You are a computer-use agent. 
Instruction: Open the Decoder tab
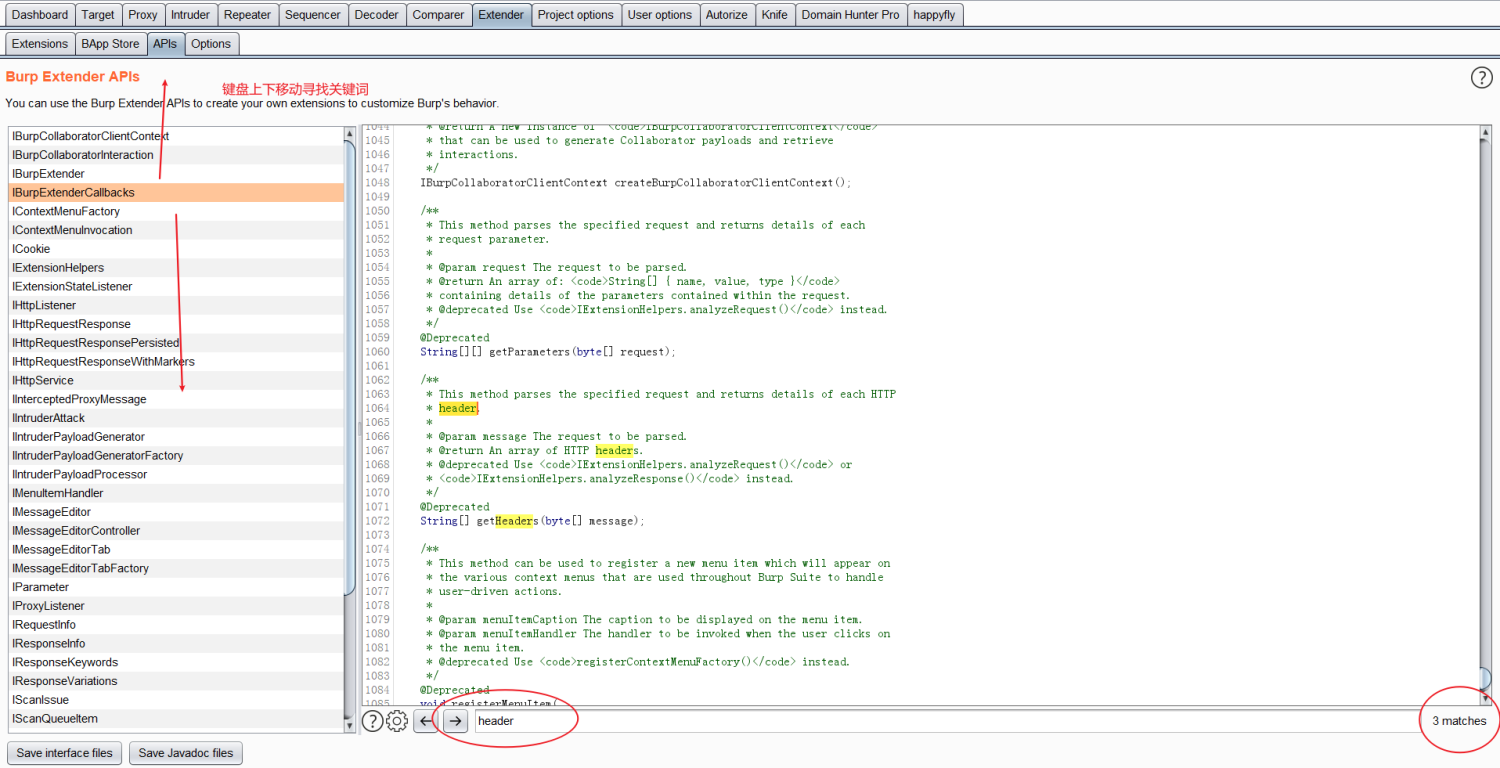click(377, 15)
